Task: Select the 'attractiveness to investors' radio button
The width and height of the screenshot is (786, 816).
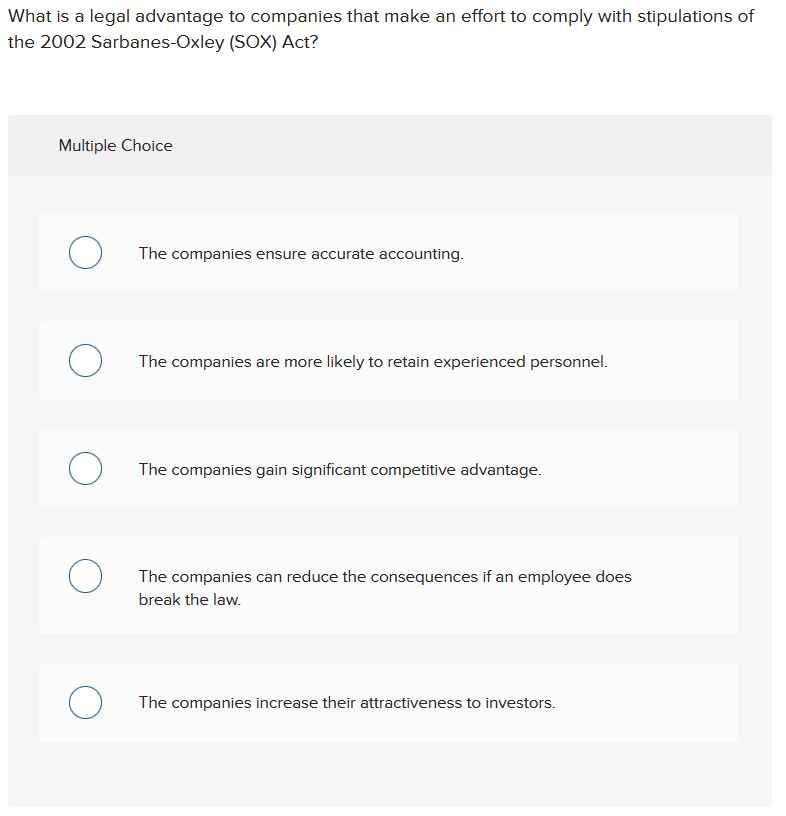Action: point(85,703)
